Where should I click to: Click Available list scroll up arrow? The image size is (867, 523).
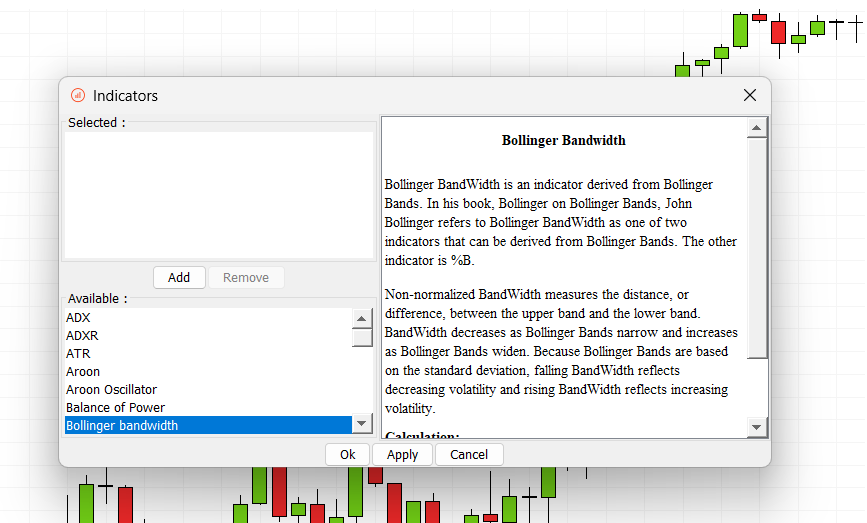coord(362,318)
